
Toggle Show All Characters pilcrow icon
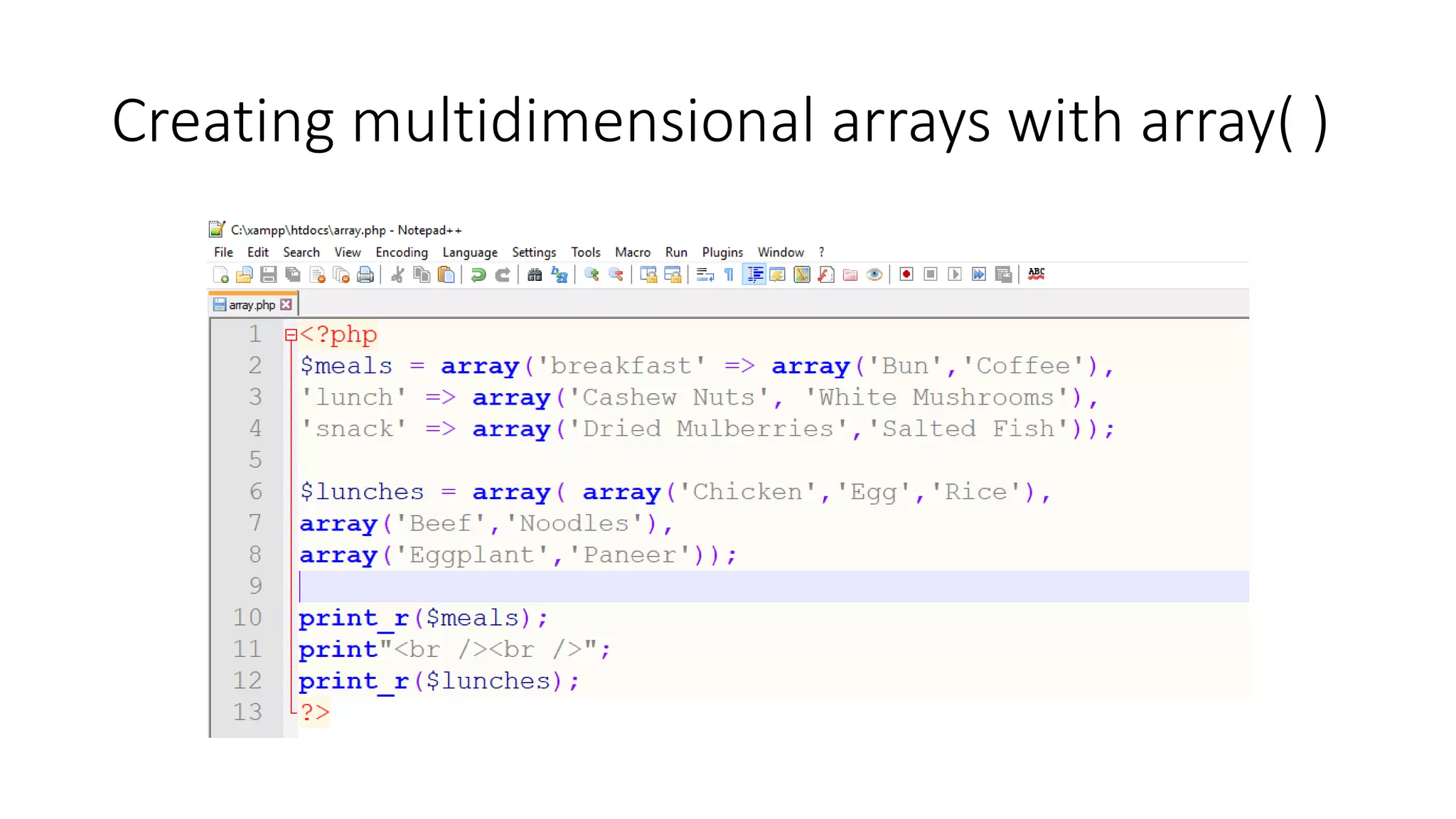point(729,274)
